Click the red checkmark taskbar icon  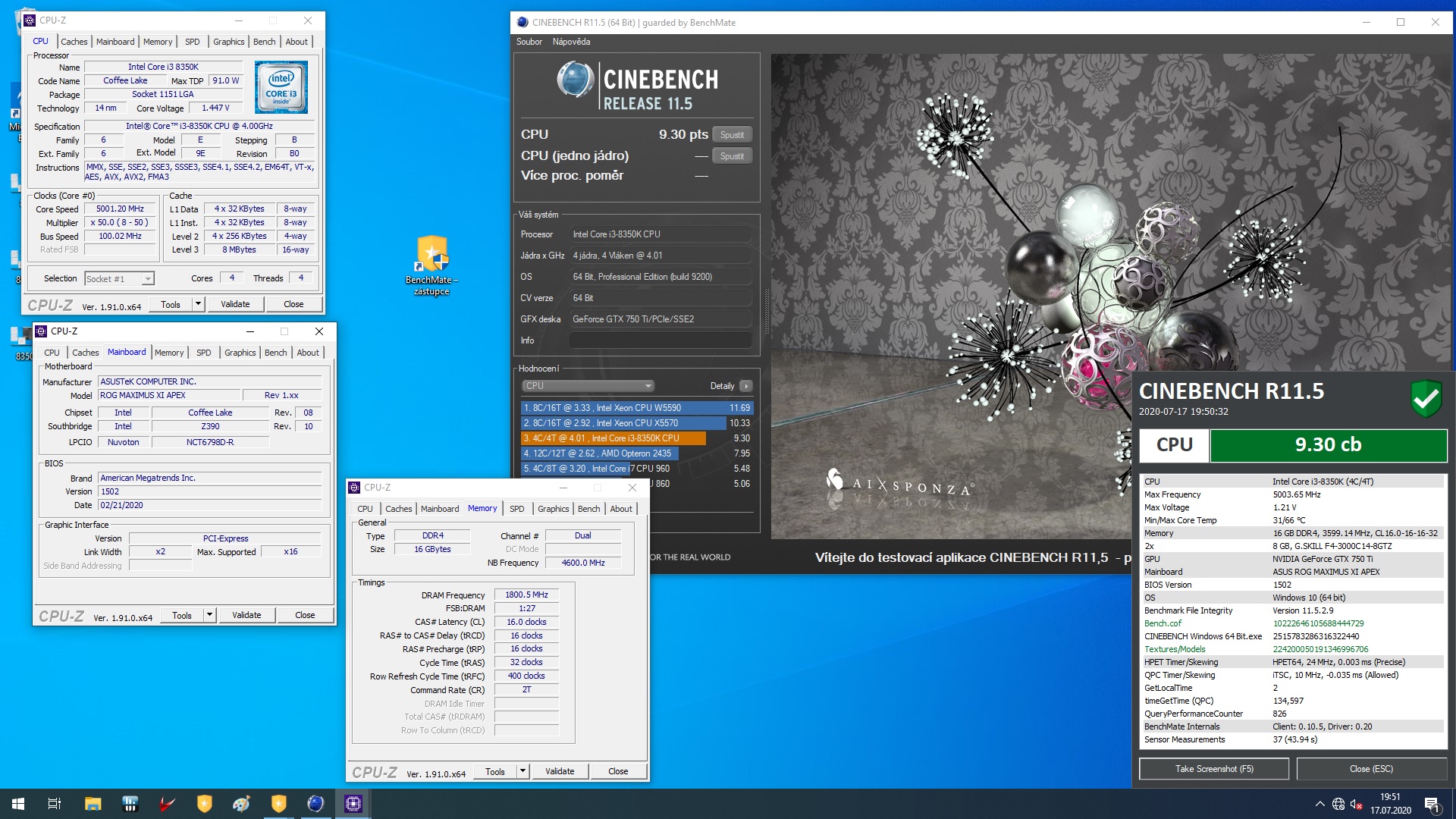coord(167,804)
